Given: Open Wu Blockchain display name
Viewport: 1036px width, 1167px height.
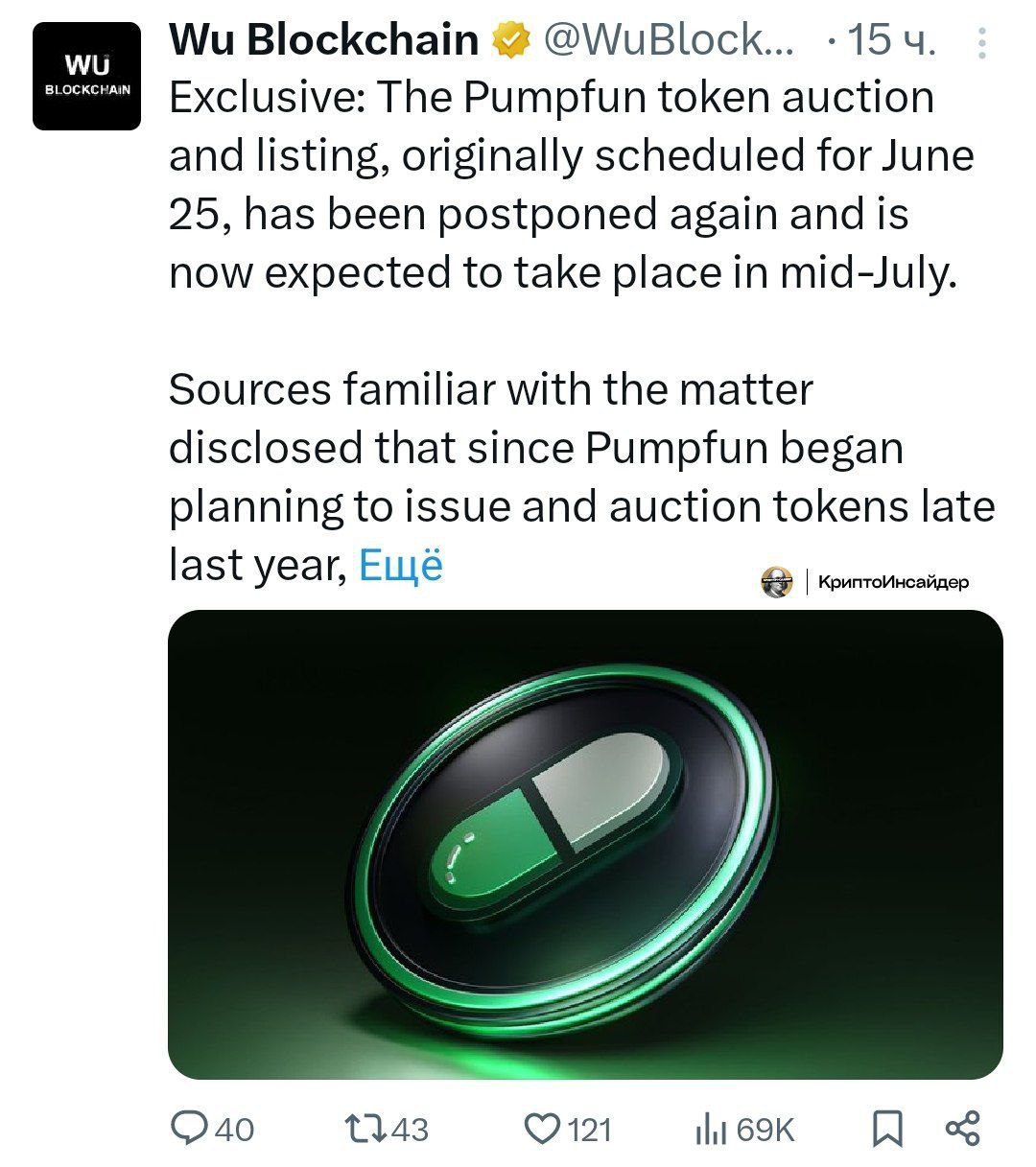Looking at the screenshot, I should [x=324, y=39].
